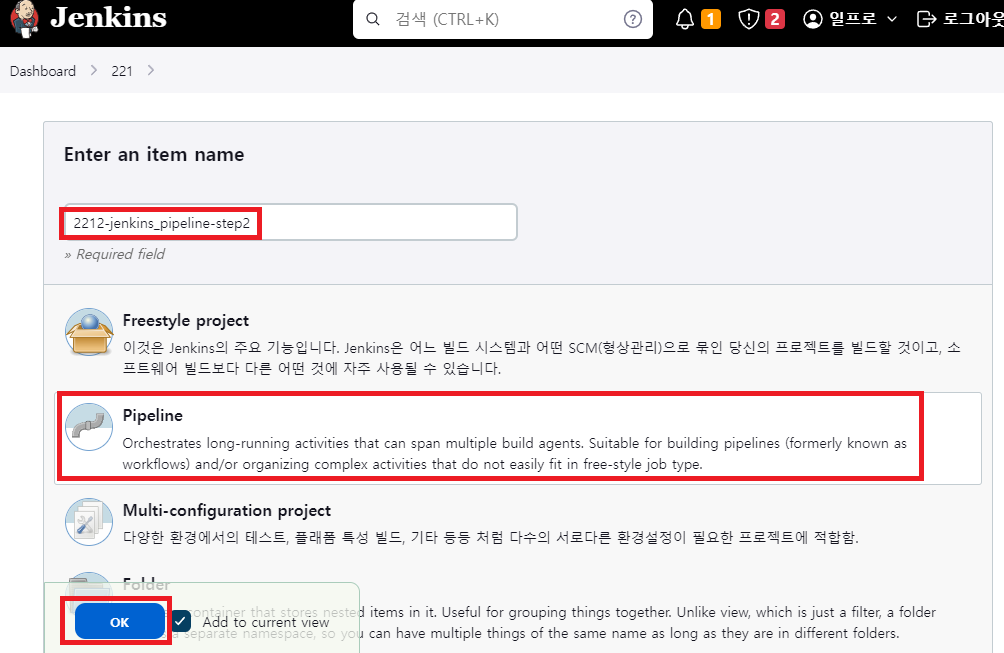Open the search help question mark icon
Image resolution: width=1004 pixels, height=653 pixels.
[633, 19]
